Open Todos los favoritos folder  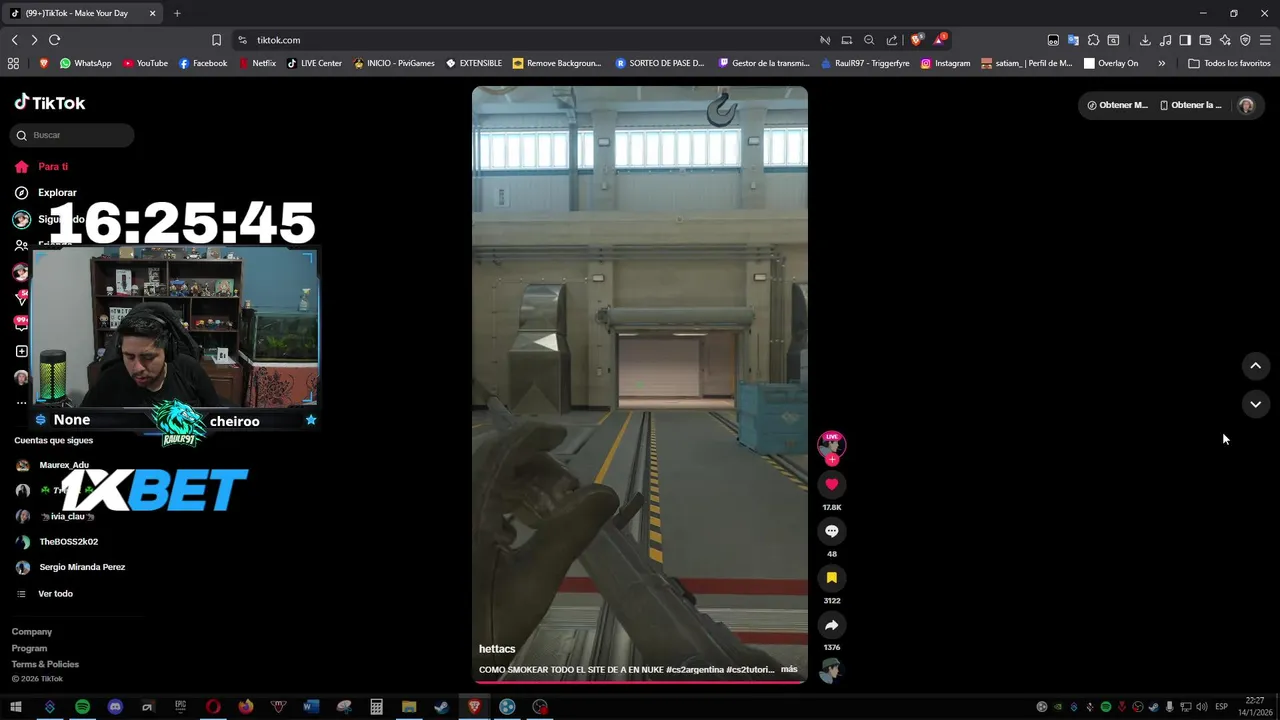point(1229,63)
